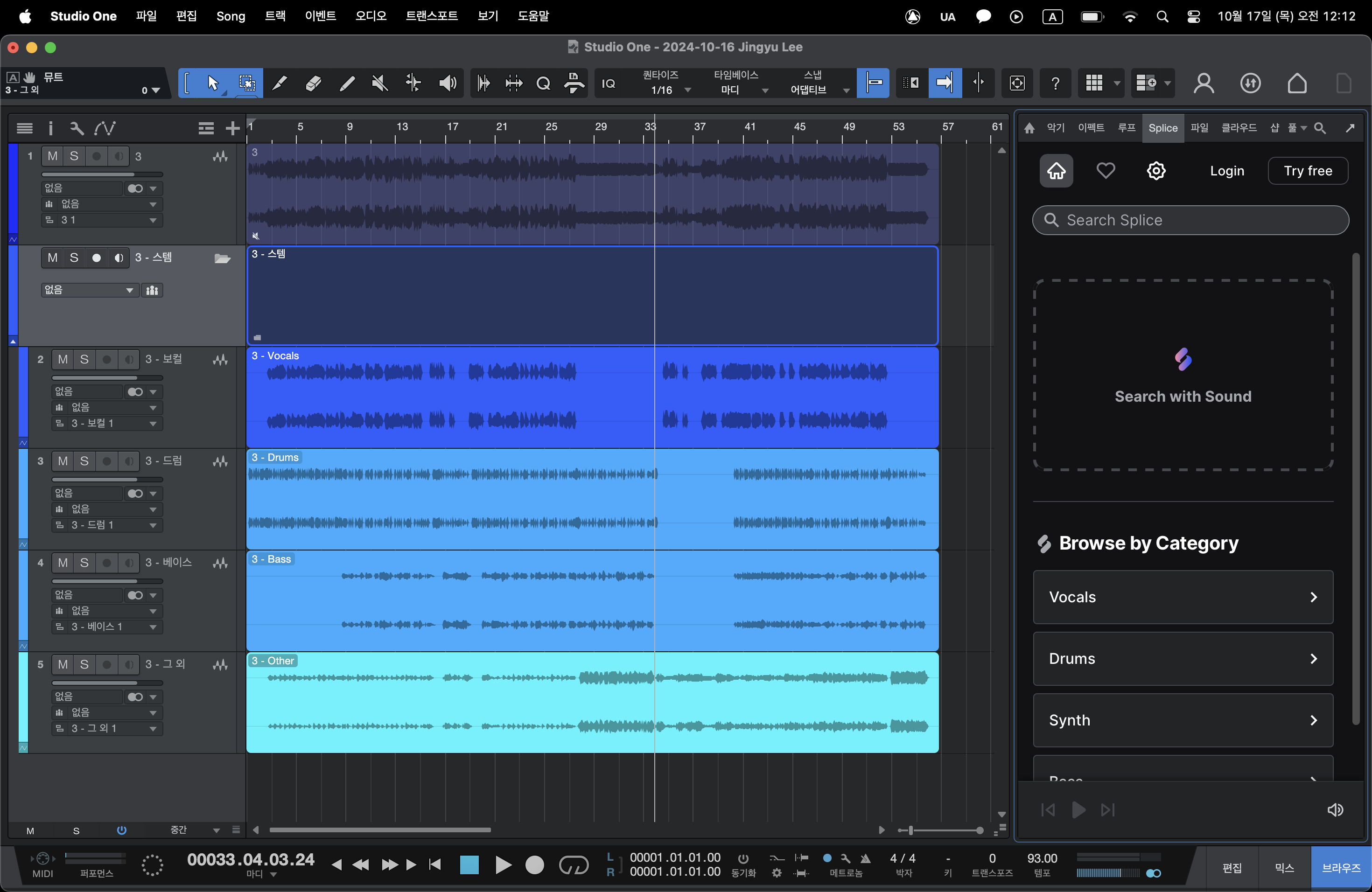Open 3 - 보컬 1 channel dropdown

tap(107, 424)
